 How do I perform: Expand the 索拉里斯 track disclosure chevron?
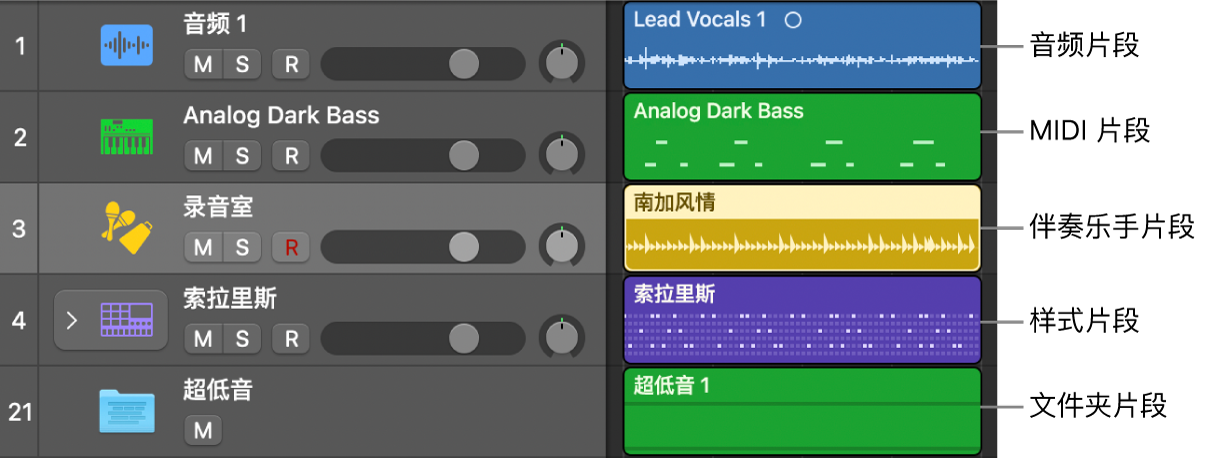pyautogui.click(x=71, y=320)
